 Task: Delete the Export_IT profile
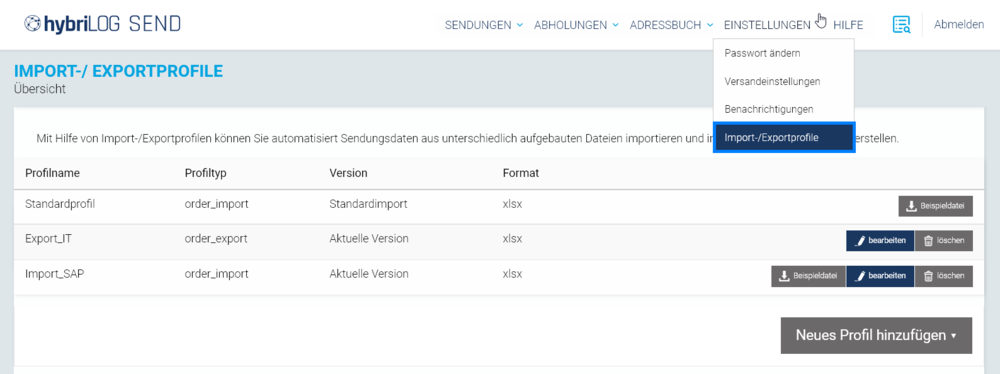point(944,241)
